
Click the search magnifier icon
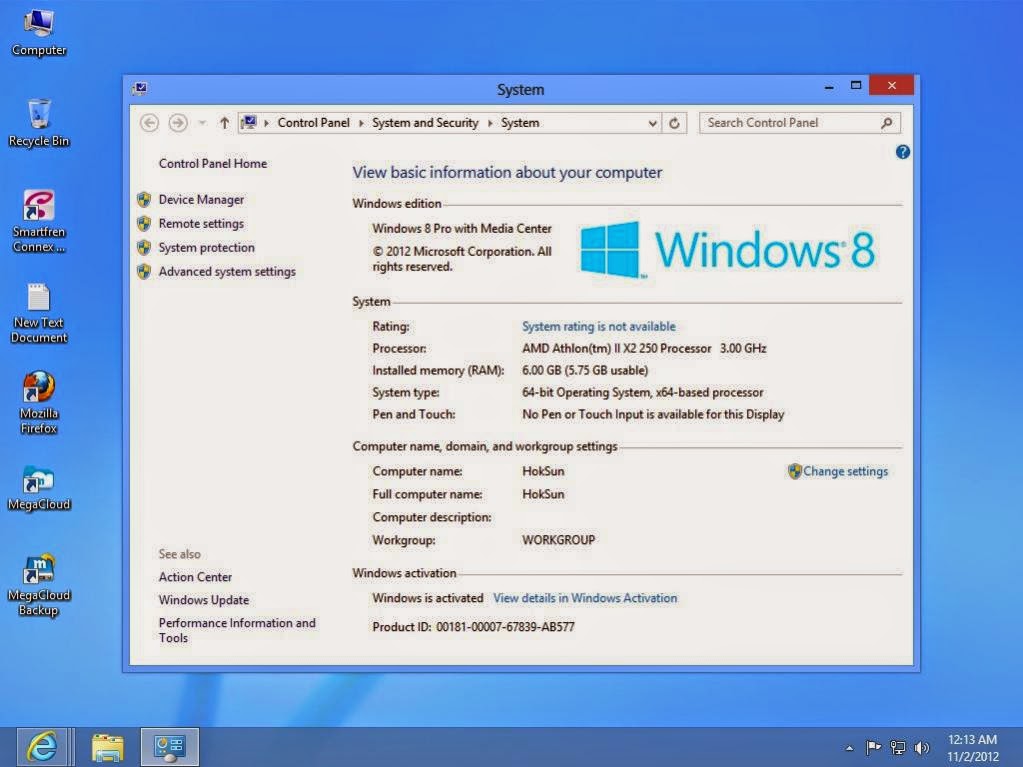tap(887, 123)
